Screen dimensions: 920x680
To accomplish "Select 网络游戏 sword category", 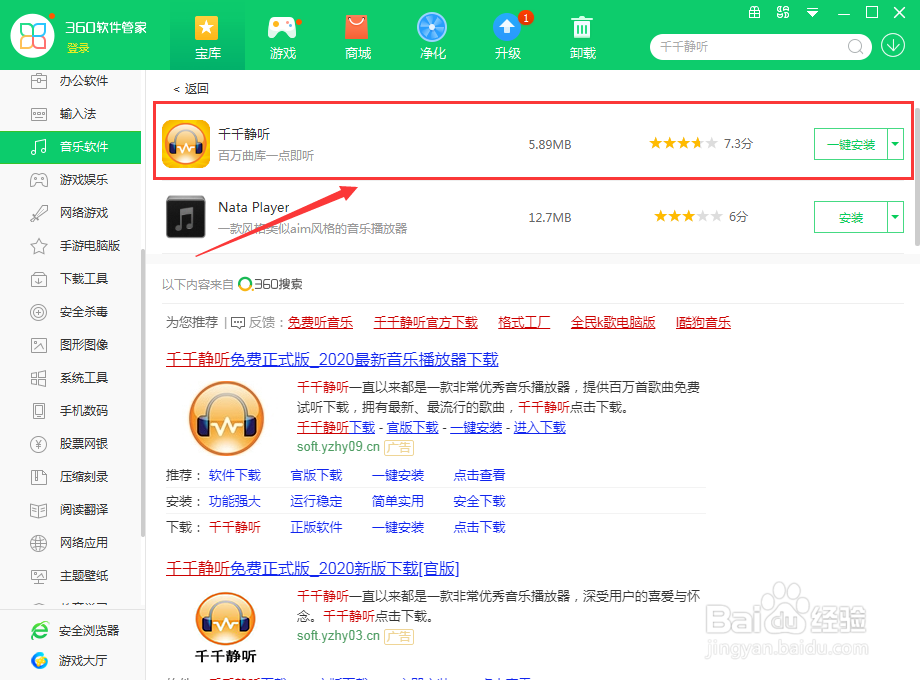I will point(70,212).
